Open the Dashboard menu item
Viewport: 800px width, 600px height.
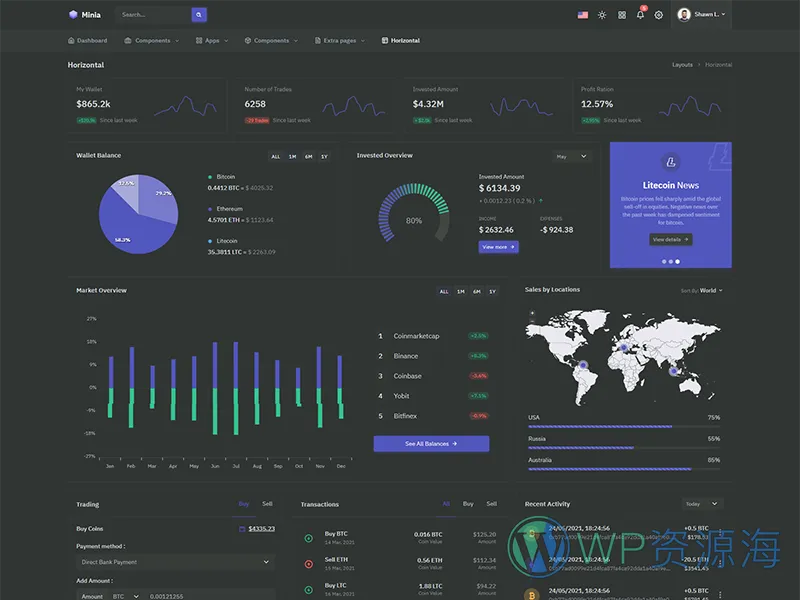click(x=88, y=41)
